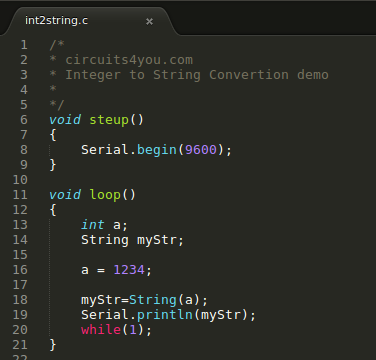Place cursor on circuits4you.com comment
The height and width of the screenshot is (360, 376).
tap(129, 60)
